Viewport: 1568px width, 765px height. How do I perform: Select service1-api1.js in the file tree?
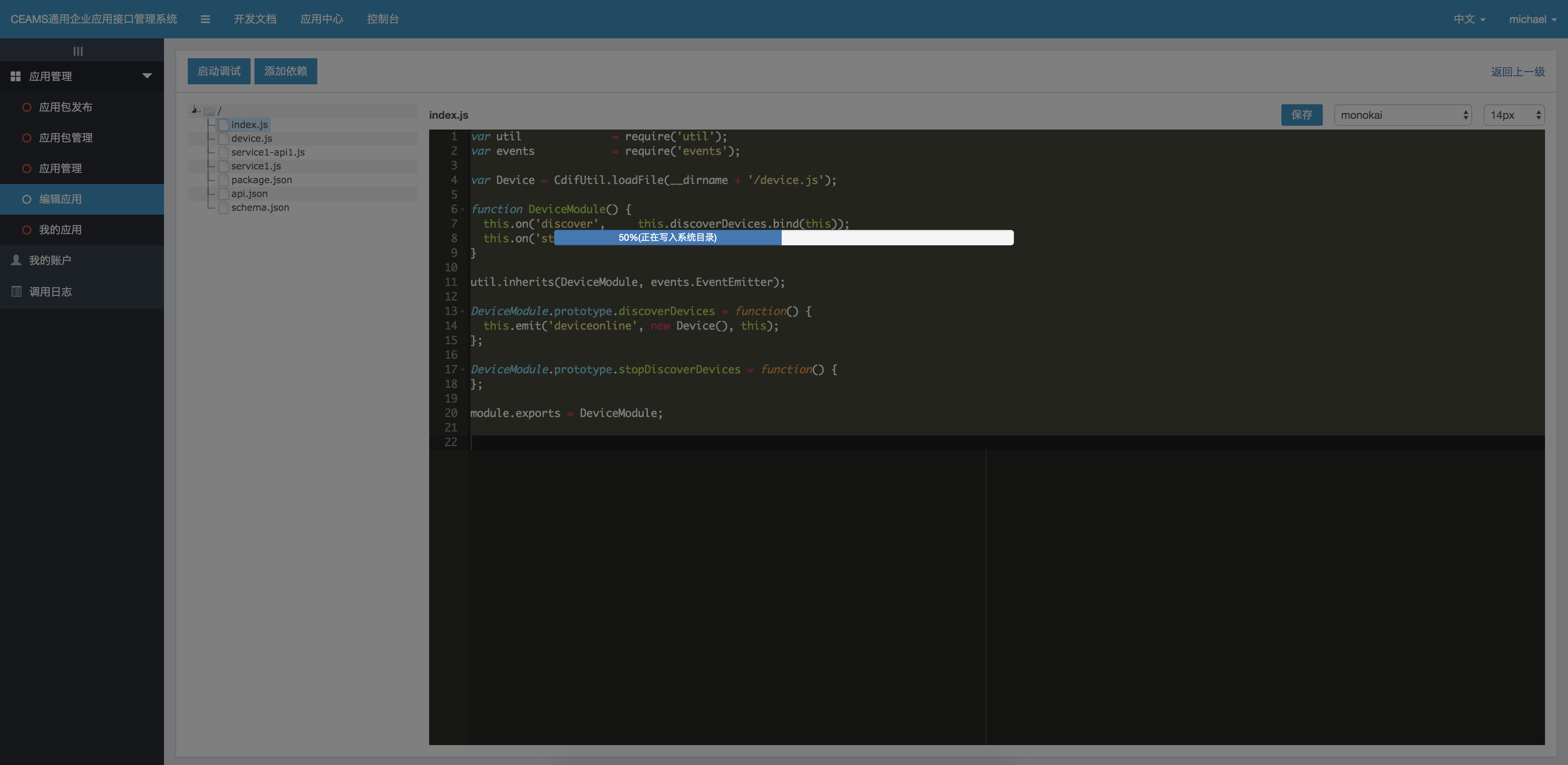268,152
